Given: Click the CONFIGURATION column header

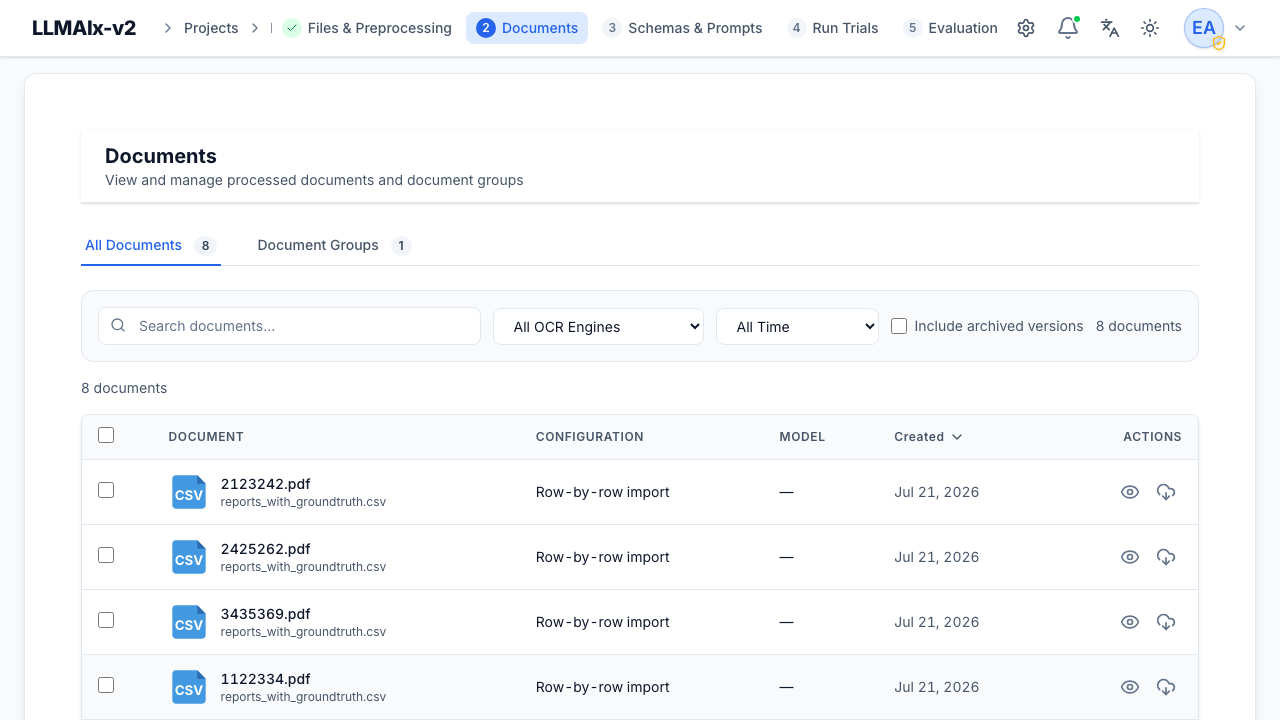Looking at the screenshot, I should click(590, 437).
